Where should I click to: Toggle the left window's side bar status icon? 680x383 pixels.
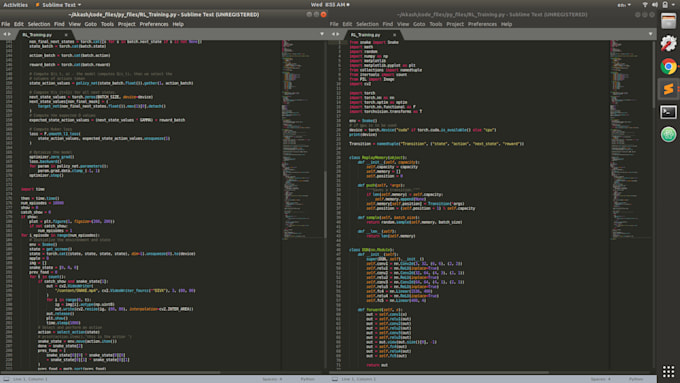coord(6,379)
